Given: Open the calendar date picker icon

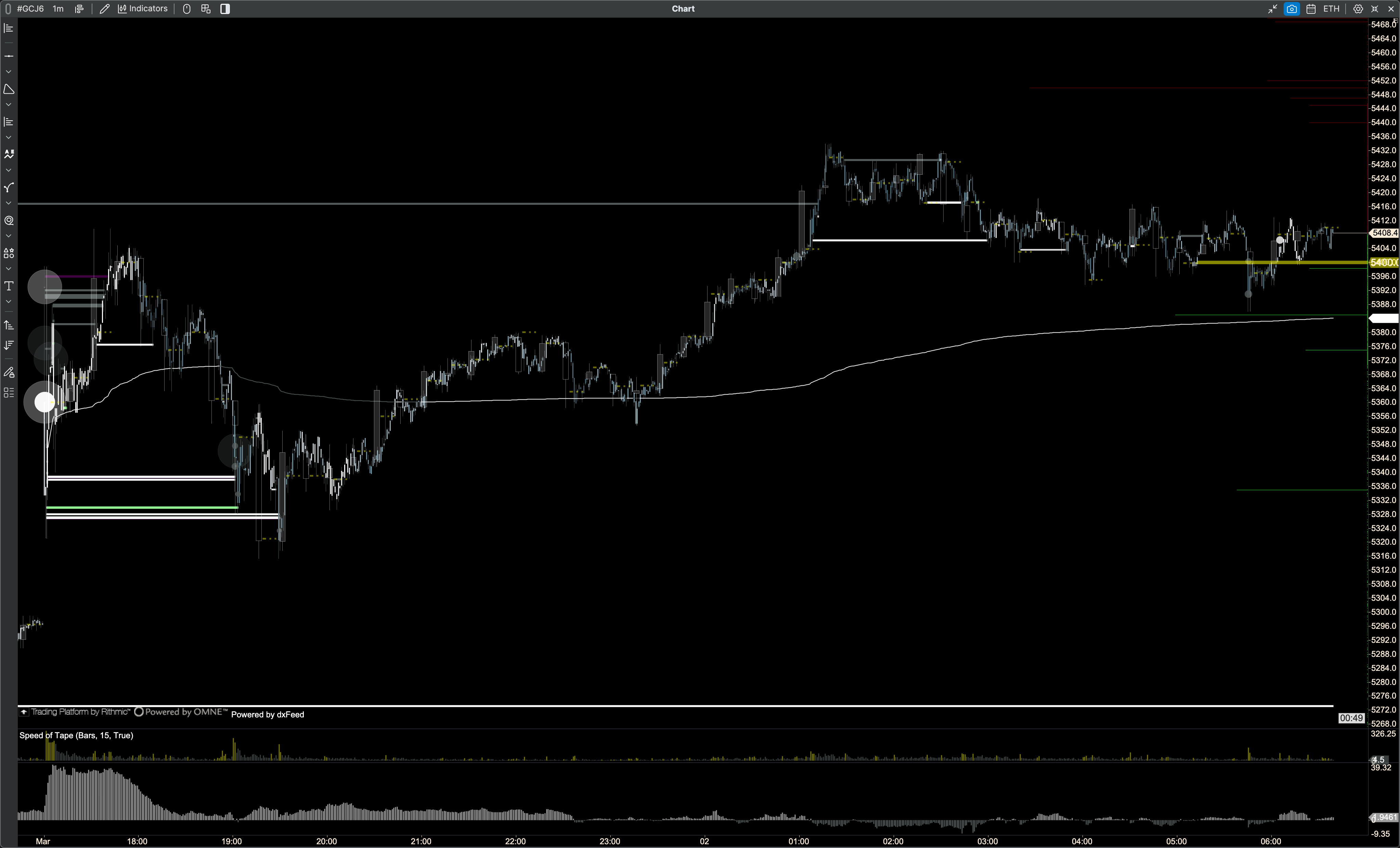Looking at the screenshot, I should 1311,9.
